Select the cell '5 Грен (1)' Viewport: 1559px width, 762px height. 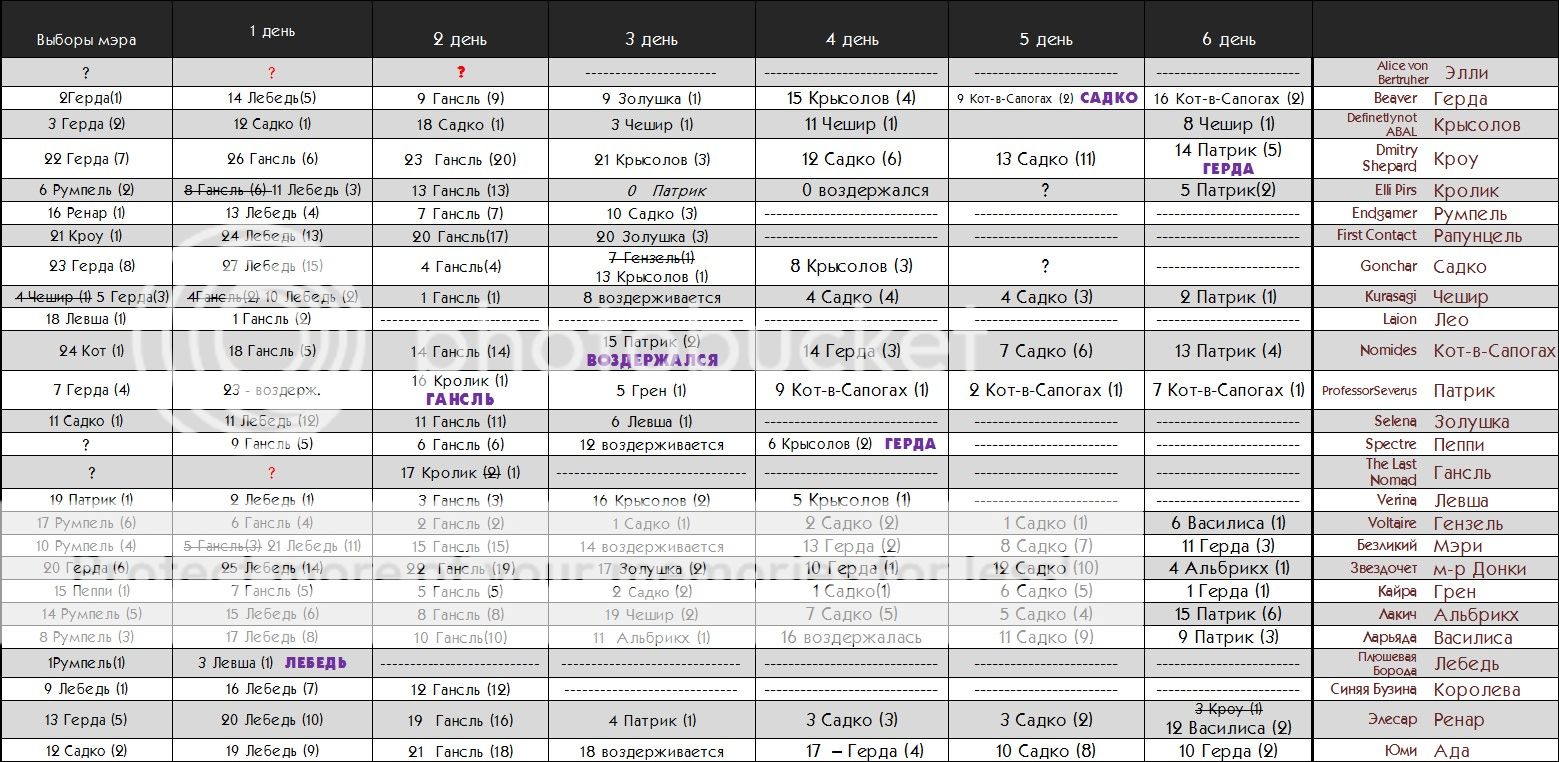[x=654, y=391]
